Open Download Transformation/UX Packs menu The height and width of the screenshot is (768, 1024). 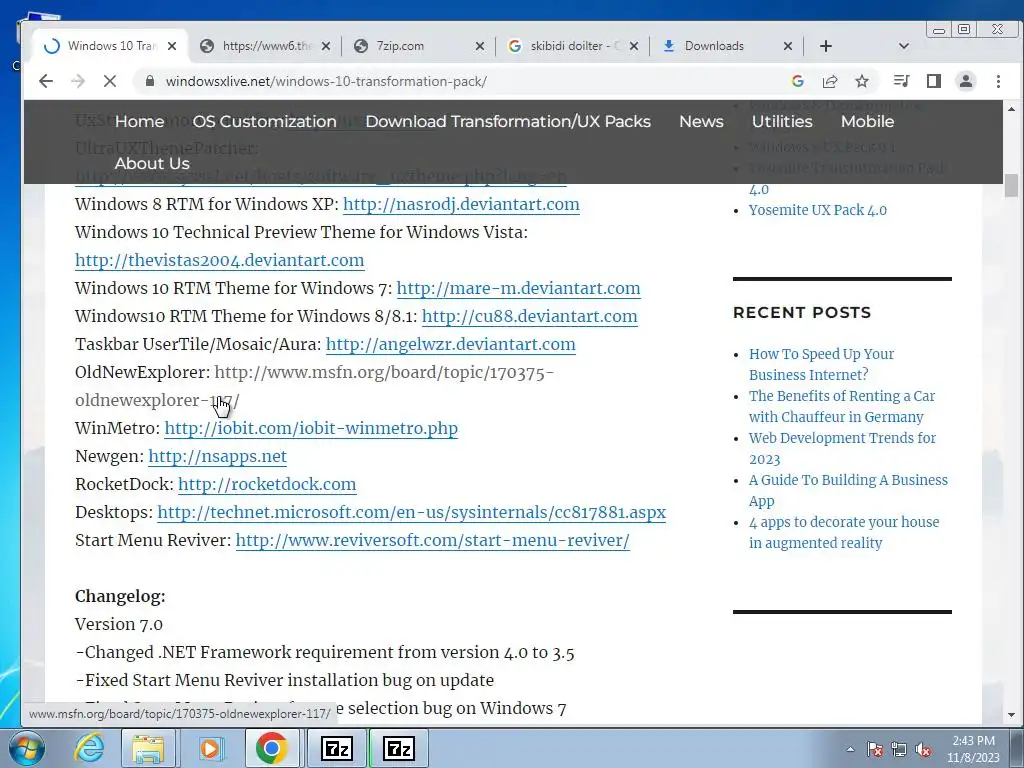coord(508,121)
